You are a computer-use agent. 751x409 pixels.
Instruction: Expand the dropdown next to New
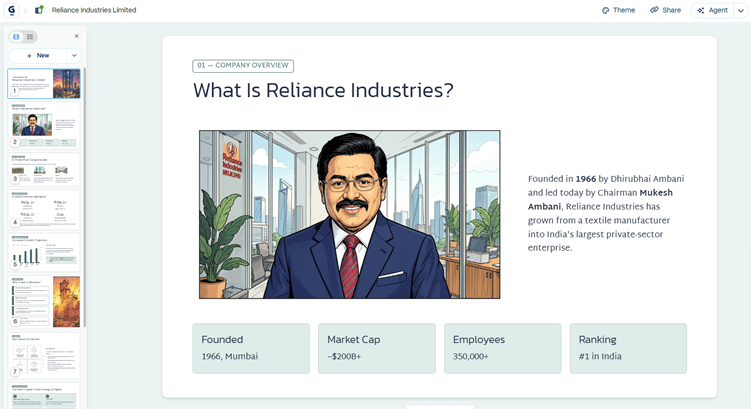pyautogui.click(x=74, y=56)
